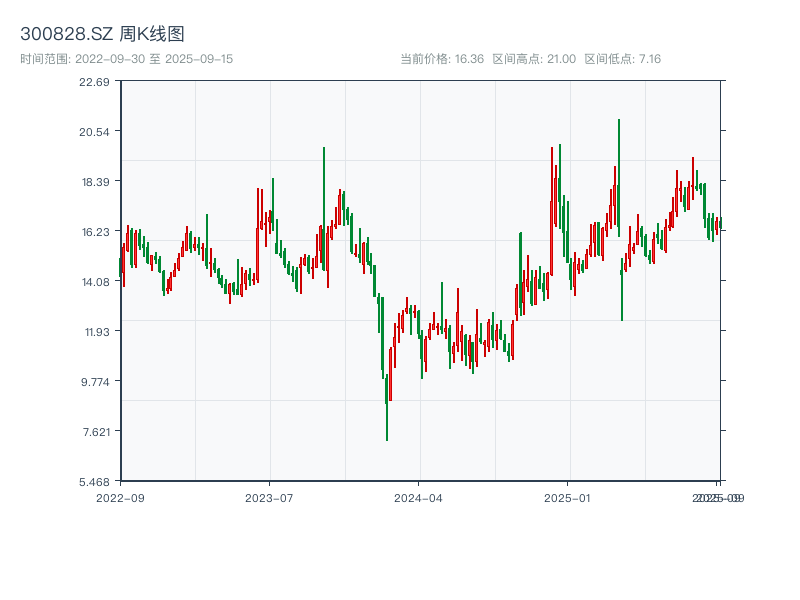The width and height of the screenshot is (800, 600).
Task: Click x-axis label 2023-07
Action: (269, 498)
